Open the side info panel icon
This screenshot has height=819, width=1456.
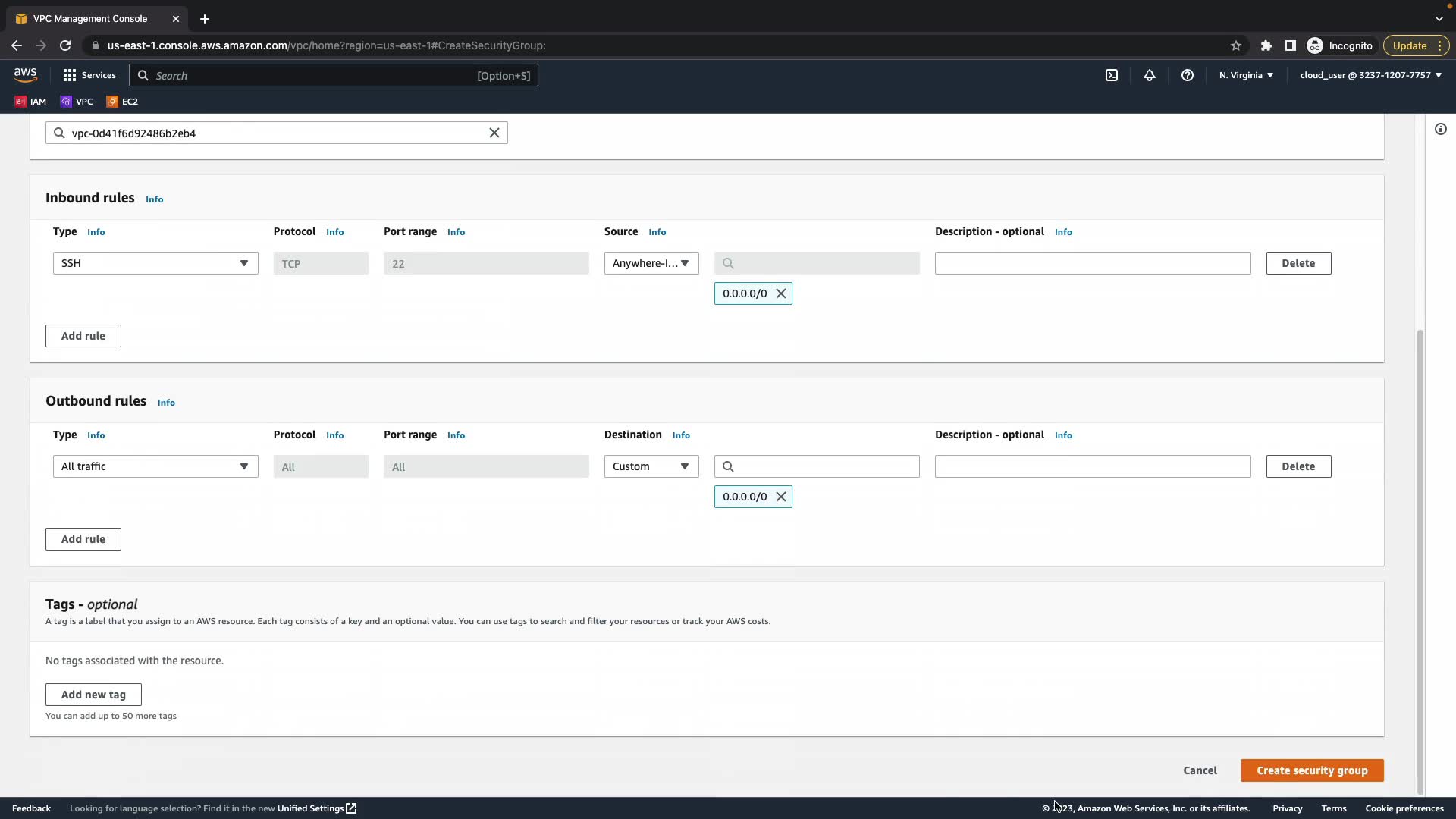[x=1441, y=129]
